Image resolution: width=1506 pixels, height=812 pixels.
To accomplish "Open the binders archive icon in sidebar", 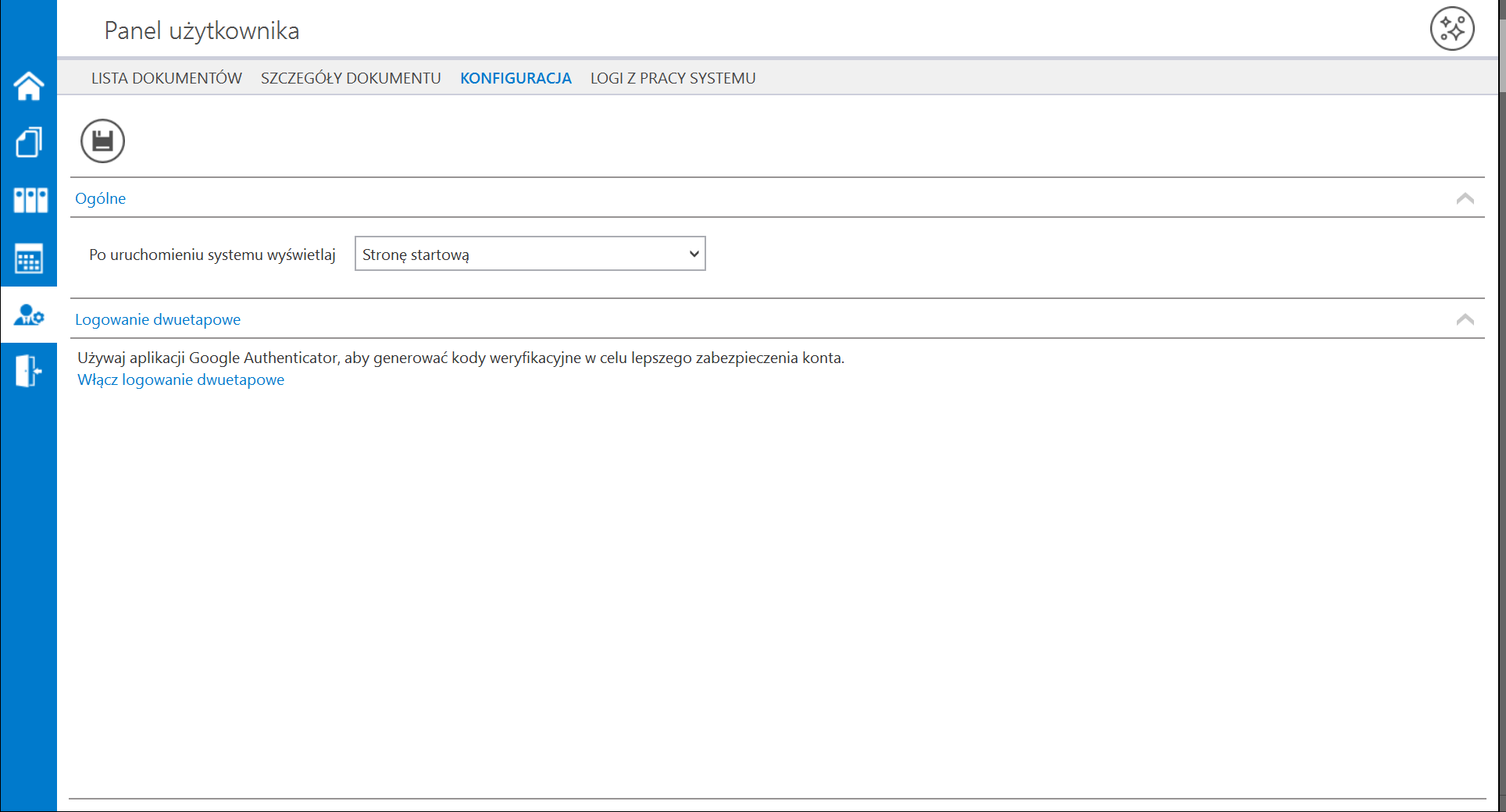I will point(30,200).
